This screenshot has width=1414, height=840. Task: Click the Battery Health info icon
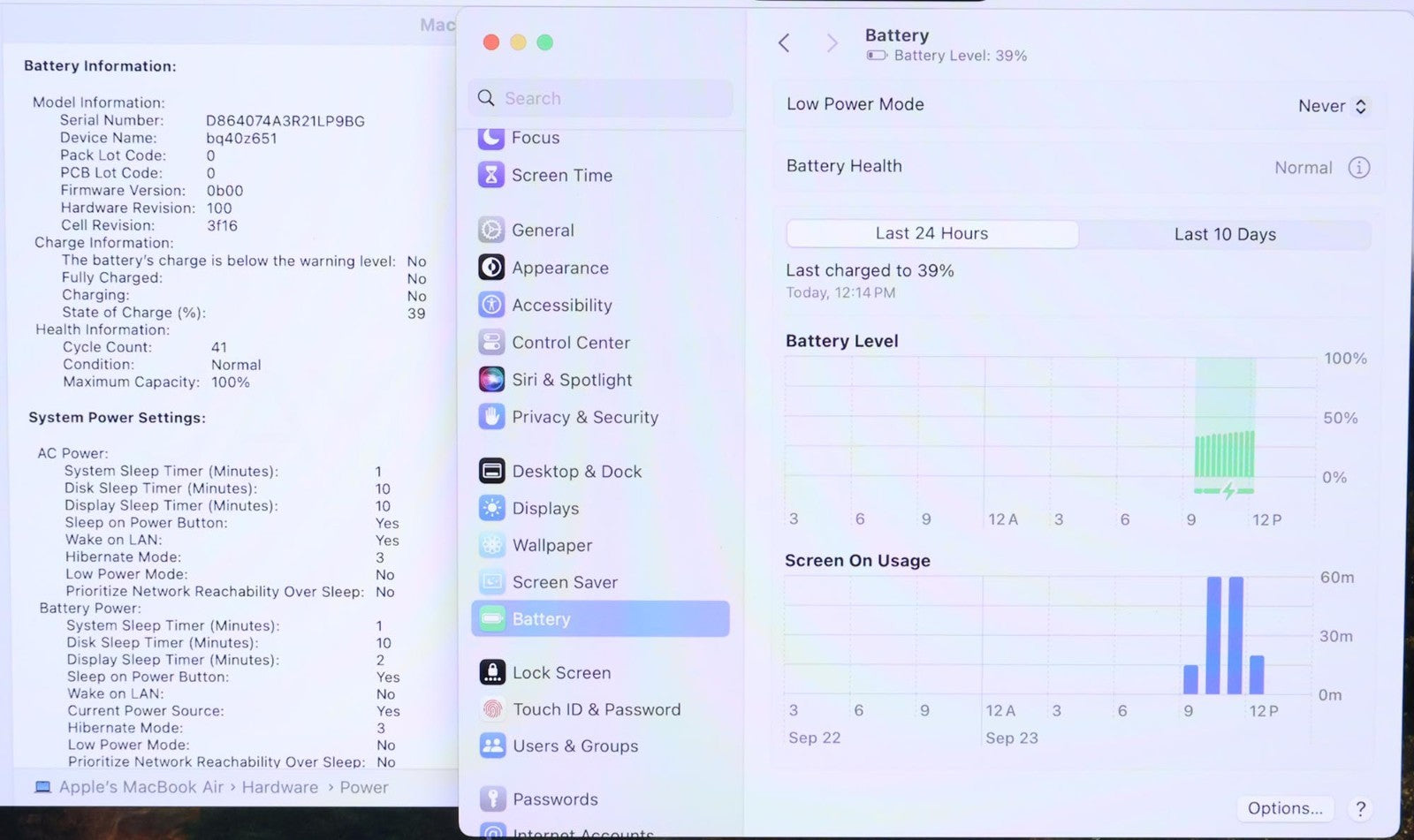(x=1358, y=167)
